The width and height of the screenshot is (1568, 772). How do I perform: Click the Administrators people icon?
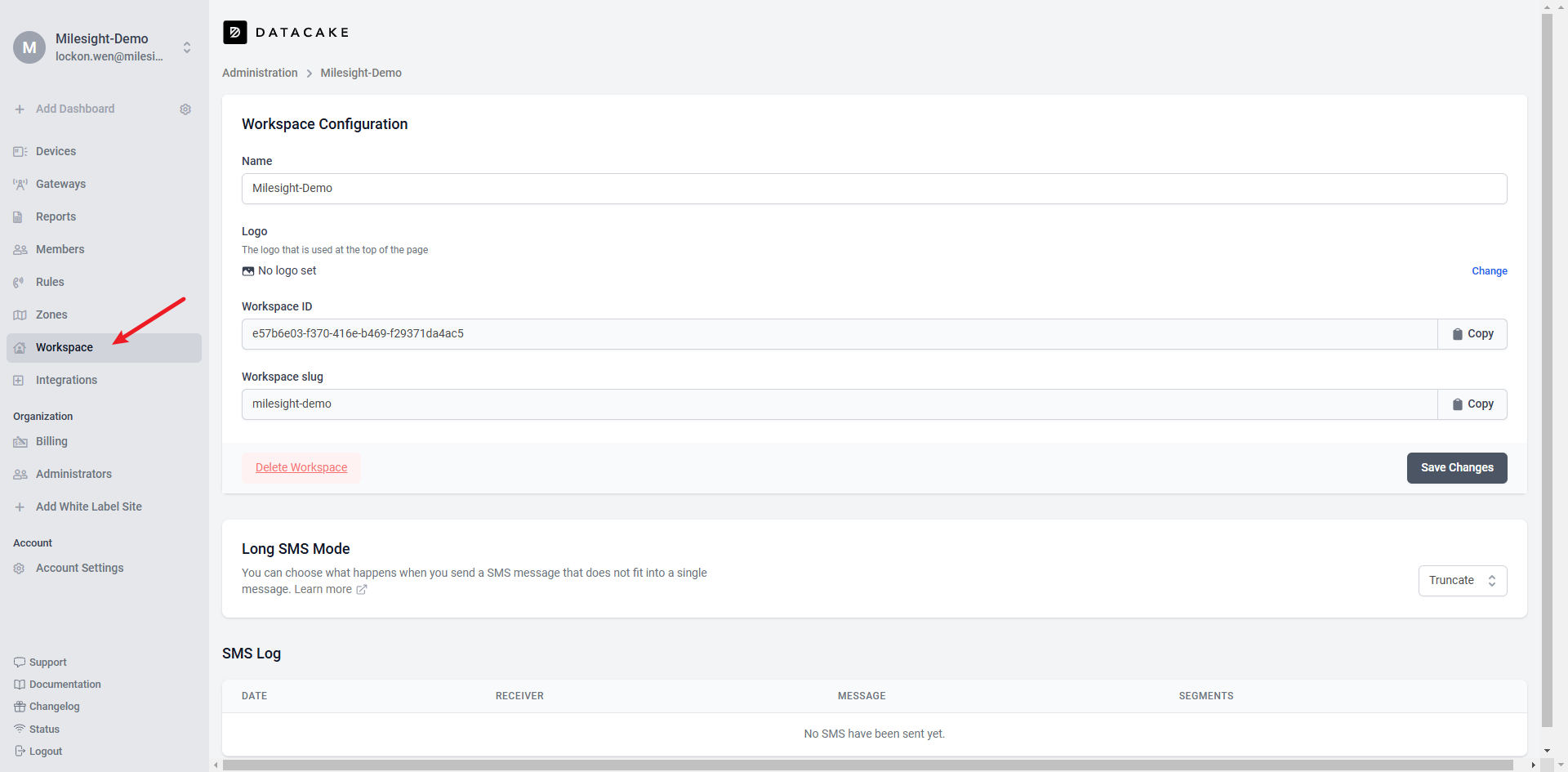[x=20, y=474]
